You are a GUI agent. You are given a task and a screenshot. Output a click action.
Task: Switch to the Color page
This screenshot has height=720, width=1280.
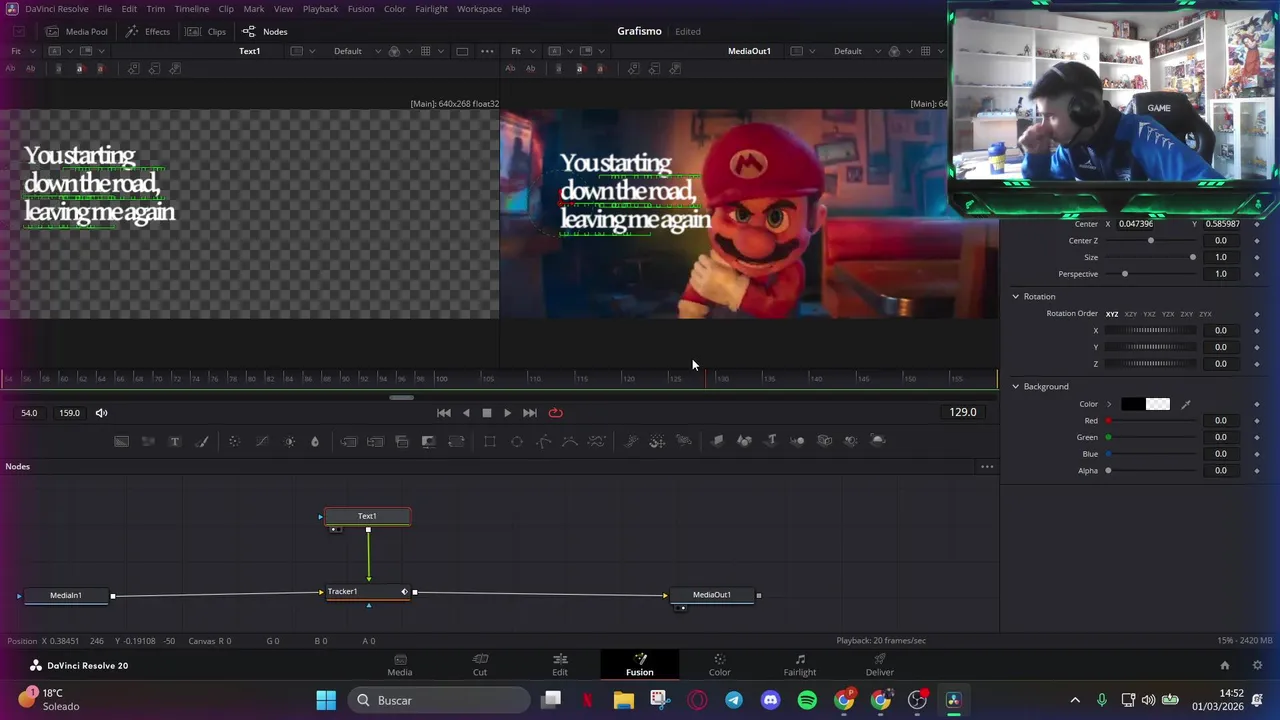[x=720, y=665]
